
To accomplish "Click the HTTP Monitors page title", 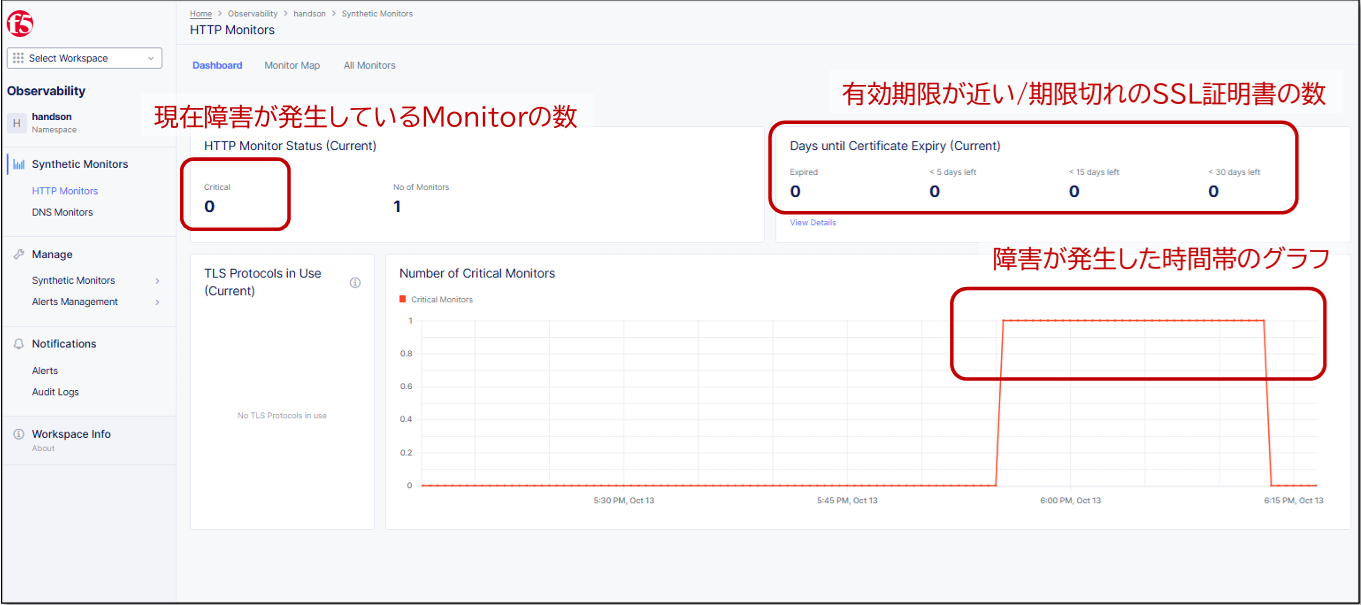I will (232, 30).
